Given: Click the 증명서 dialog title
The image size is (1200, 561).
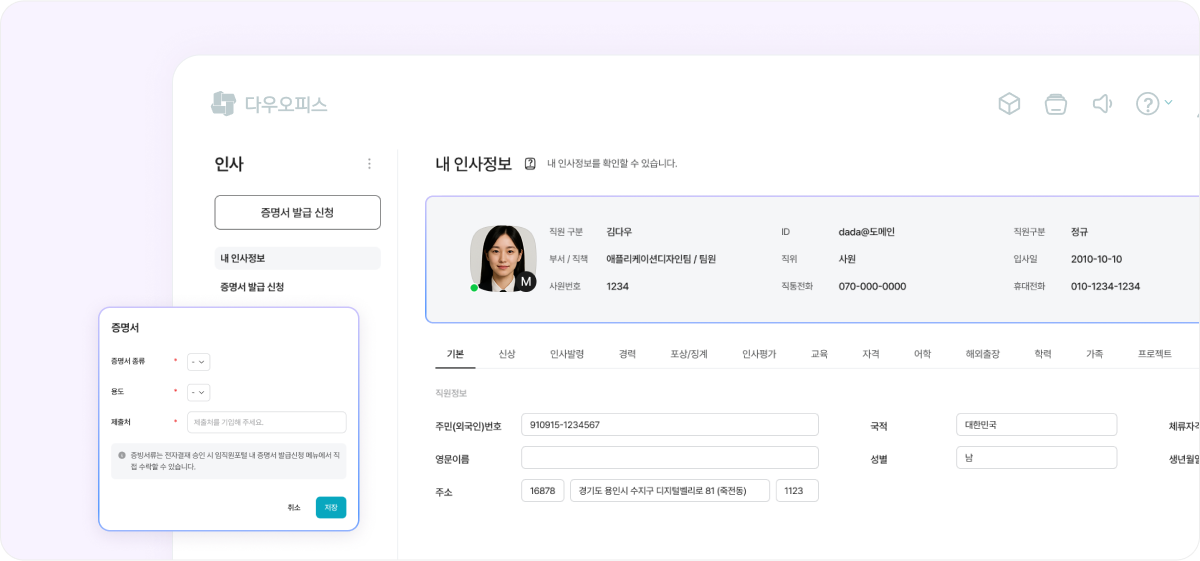Looking at the screenshot, I should (125, 327).
